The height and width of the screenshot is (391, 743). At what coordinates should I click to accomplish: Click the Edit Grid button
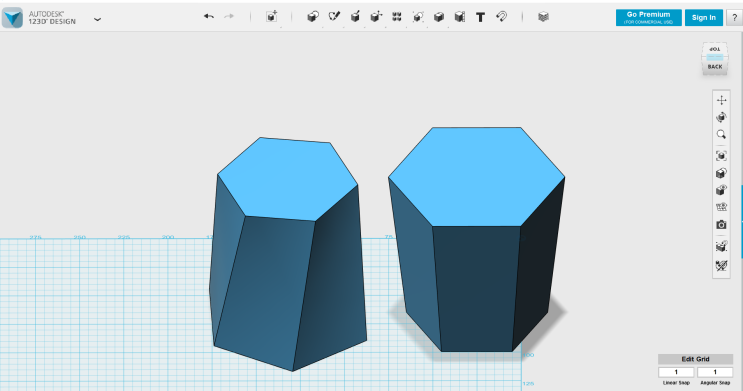pos(695,359)
